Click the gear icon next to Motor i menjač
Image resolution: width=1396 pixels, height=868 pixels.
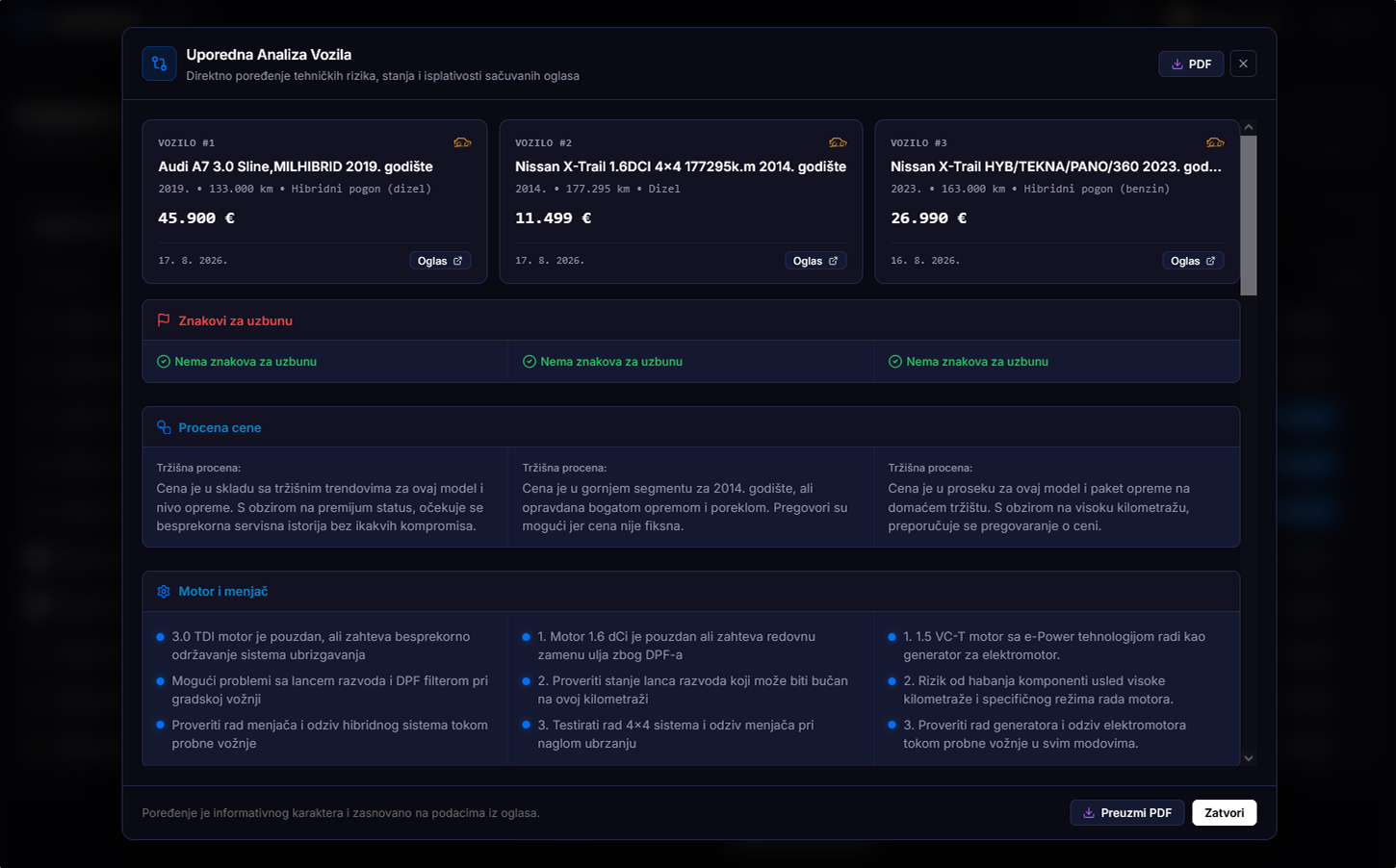pyautogui.click(x=164, y=592)
